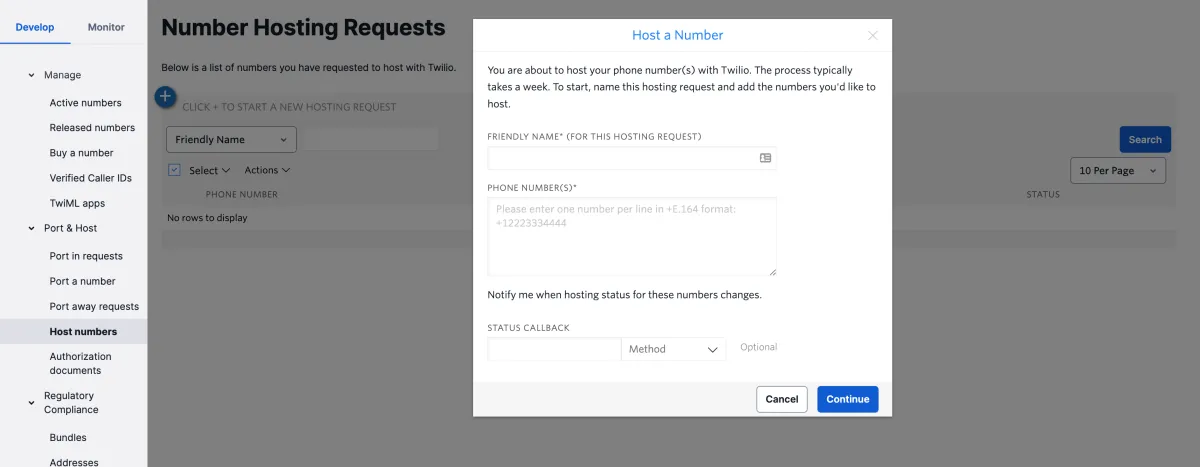Viewport: 1200px width, 467px height.
Task: Collapse the Manage section chevron
Action: click(31, 76)
